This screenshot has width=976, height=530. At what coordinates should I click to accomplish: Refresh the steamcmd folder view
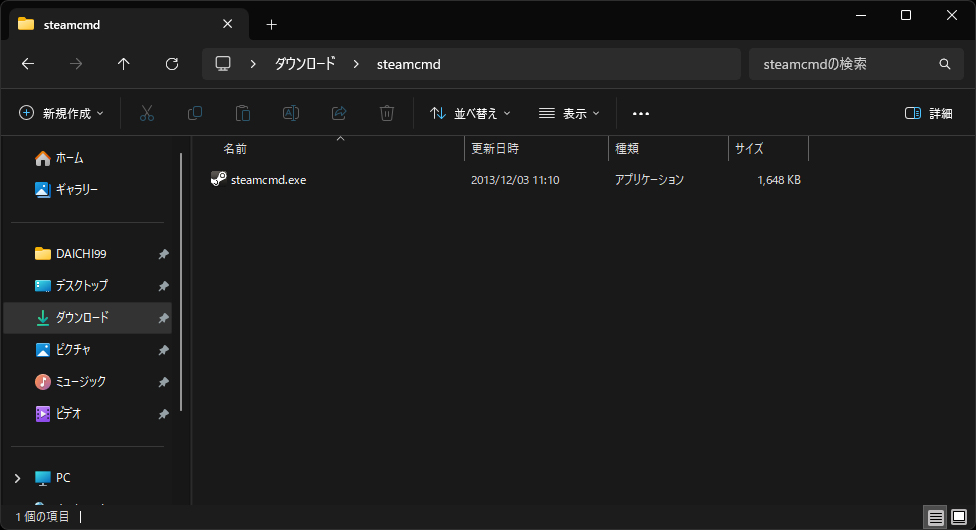[x=172, y=64]
